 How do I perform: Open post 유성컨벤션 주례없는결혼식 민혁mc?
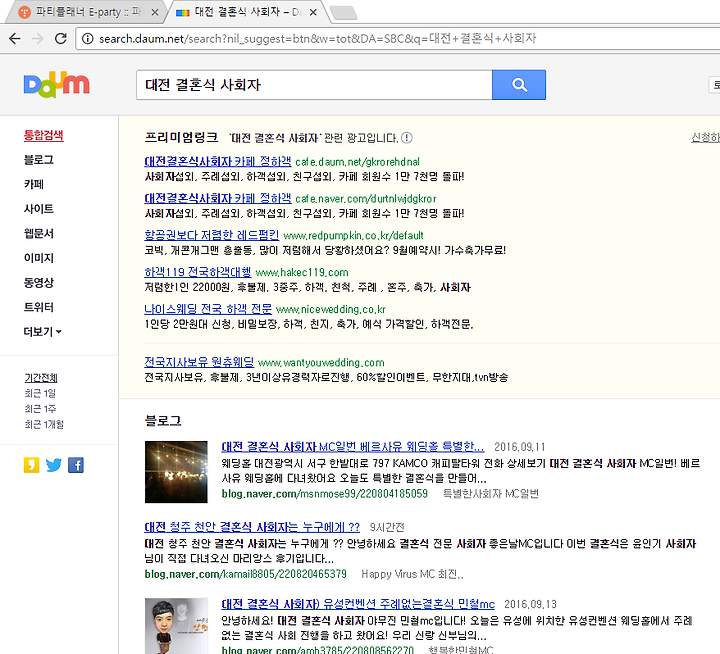tap(358, 604)
